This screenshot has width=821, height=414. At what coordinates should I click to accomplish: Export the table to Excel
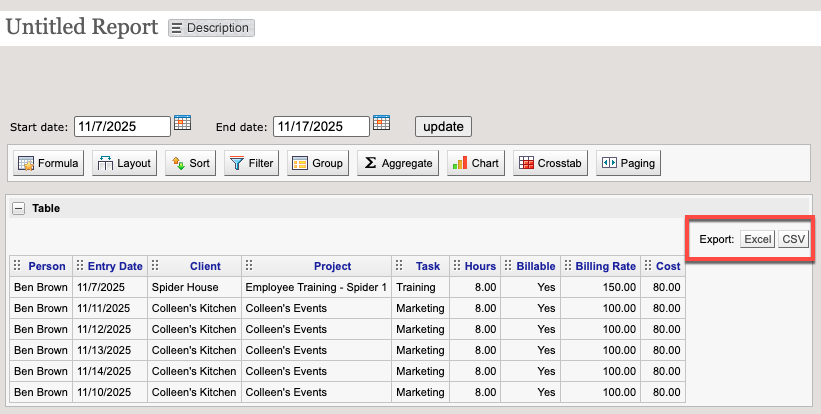pyautogui.click(x=757, y=239)
